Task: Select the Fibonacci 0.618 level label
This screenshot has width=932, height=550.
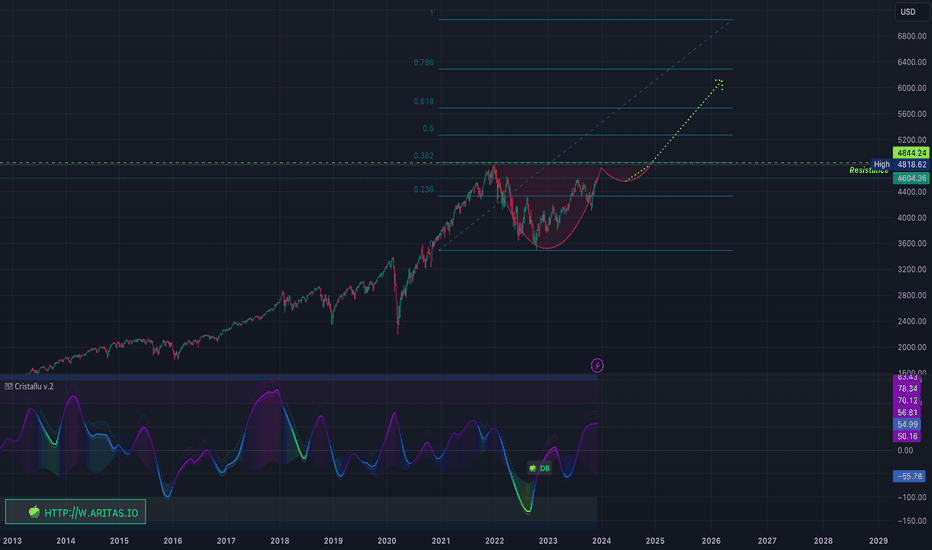Action: [x=424, y=102]
